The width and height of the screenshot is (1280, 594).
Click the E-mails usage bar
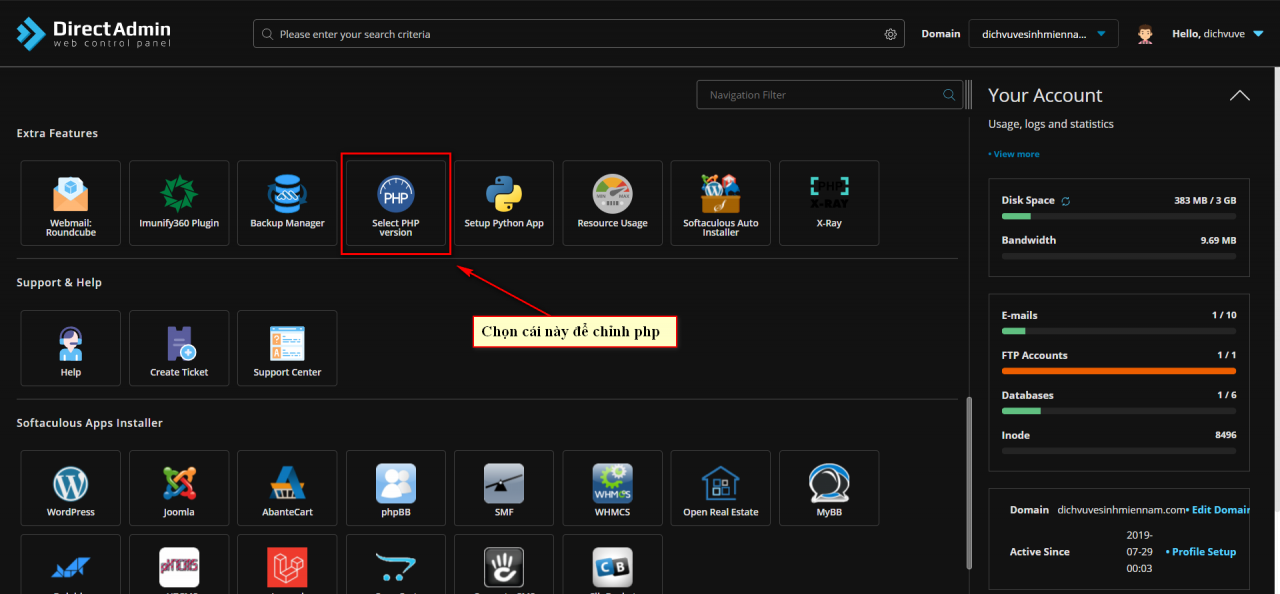tap(1119, 331)
